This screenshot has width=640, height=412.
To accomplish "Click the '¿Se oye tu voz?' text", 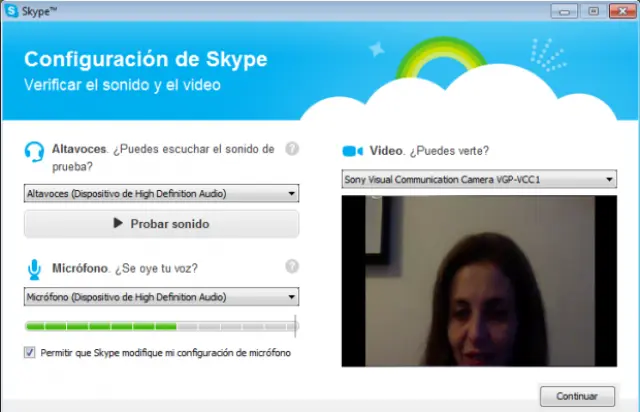I will point(156,268).
